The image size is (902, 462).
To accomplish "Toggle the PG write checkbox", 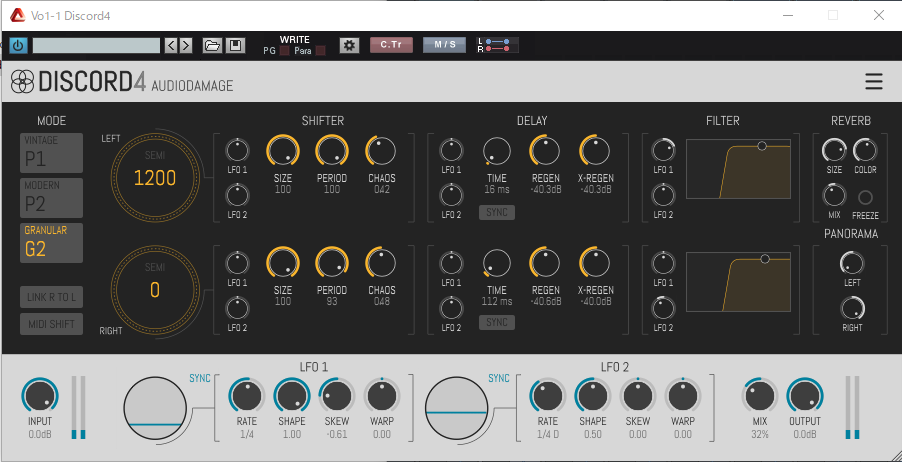I will 284,51.
